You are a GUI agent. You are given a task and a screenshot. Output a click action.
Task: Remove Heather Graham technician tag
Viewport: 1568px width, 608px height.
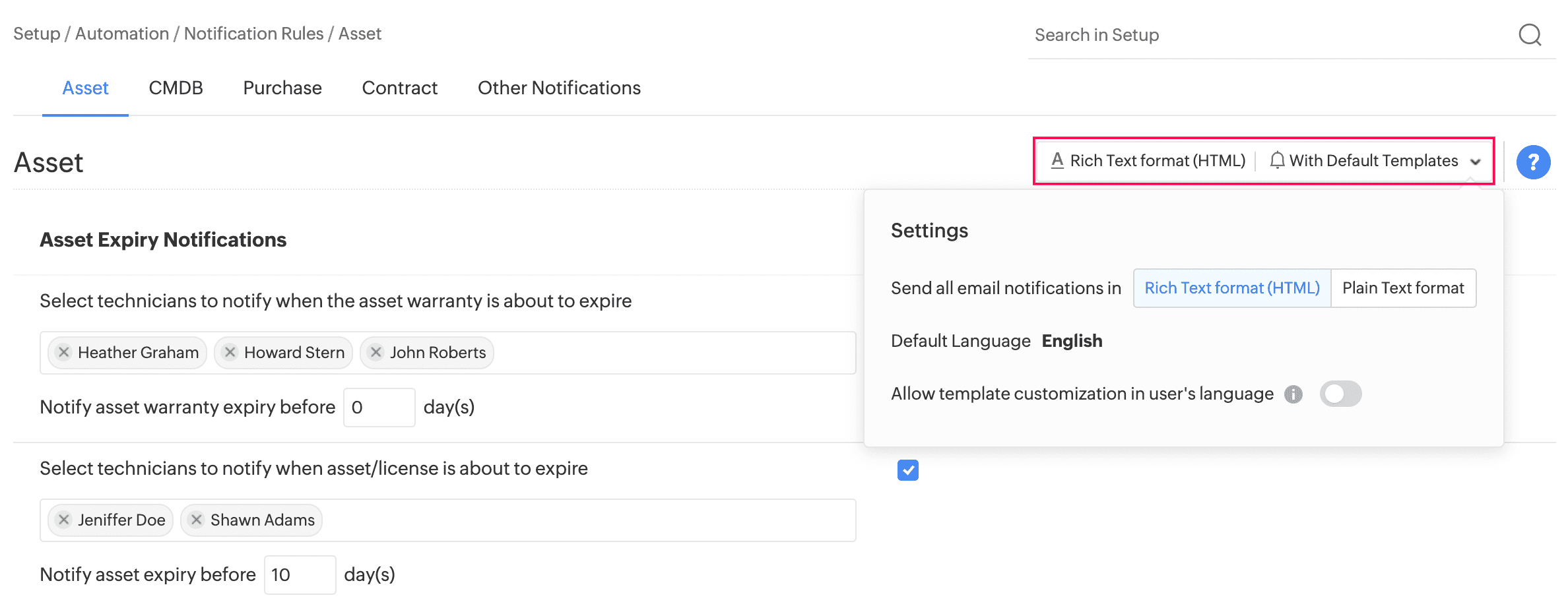click(64, 352)
